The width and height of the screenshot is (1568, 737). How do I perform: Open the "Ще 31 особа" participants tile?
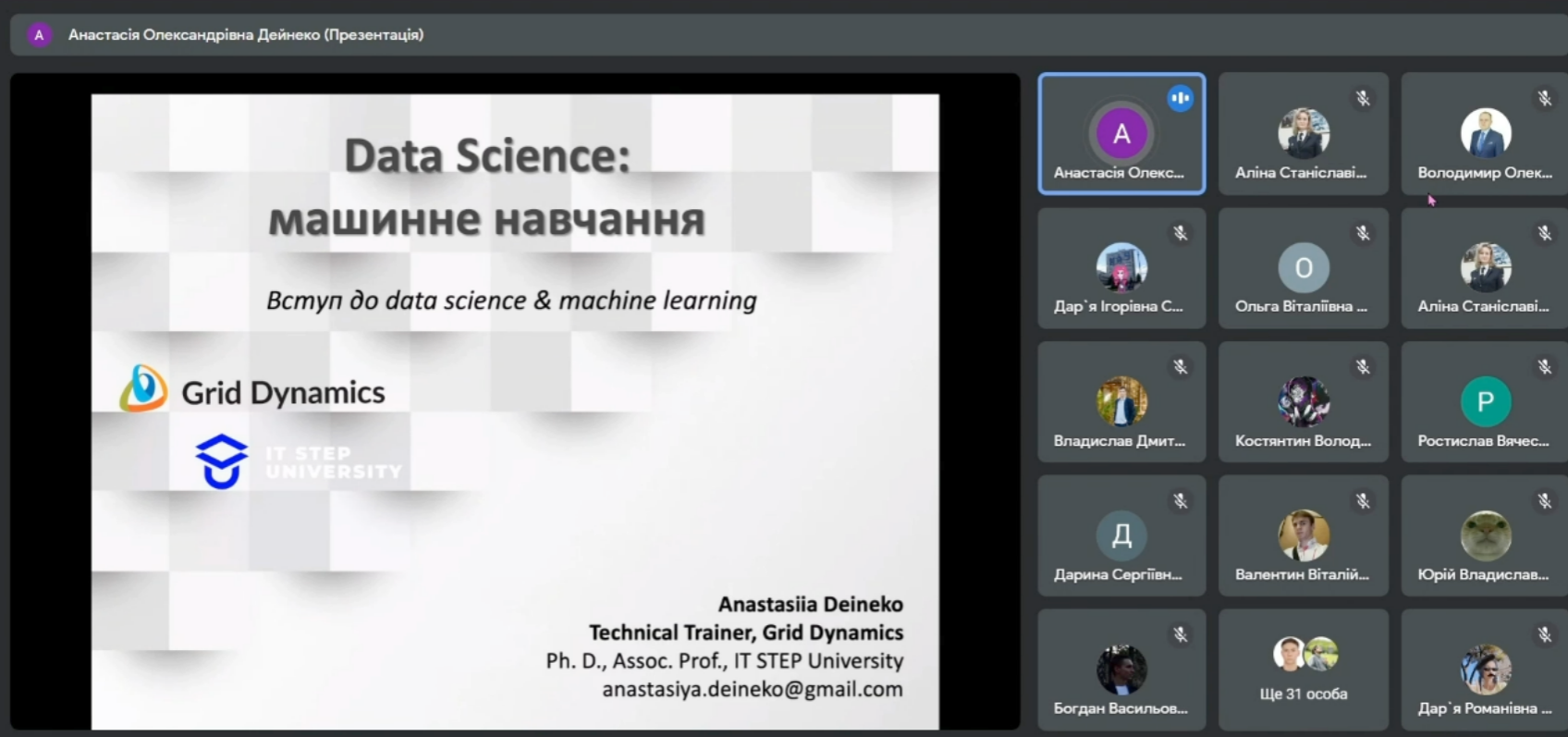pos(1304,669)
